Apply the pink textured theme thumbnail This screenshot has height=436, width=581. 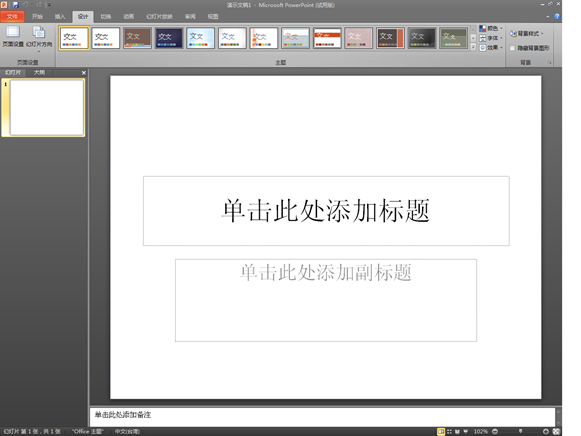(358, 38)
